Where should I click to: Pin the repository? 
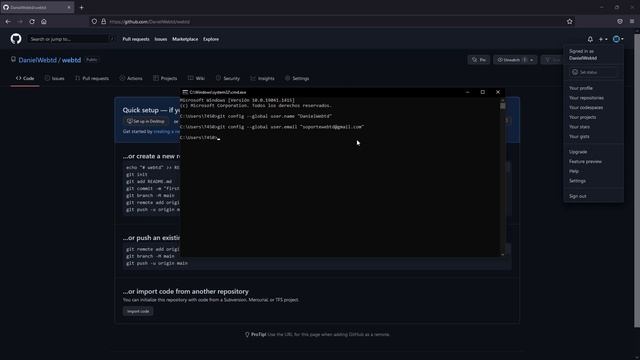479,60
